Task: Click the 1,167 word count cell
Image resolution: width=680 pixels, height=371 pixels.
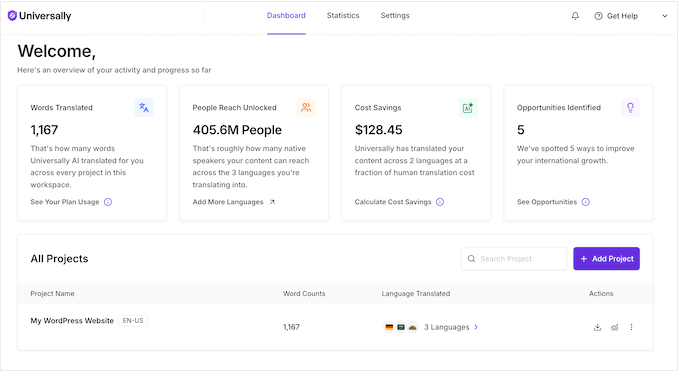Action: tap(291, 327)
